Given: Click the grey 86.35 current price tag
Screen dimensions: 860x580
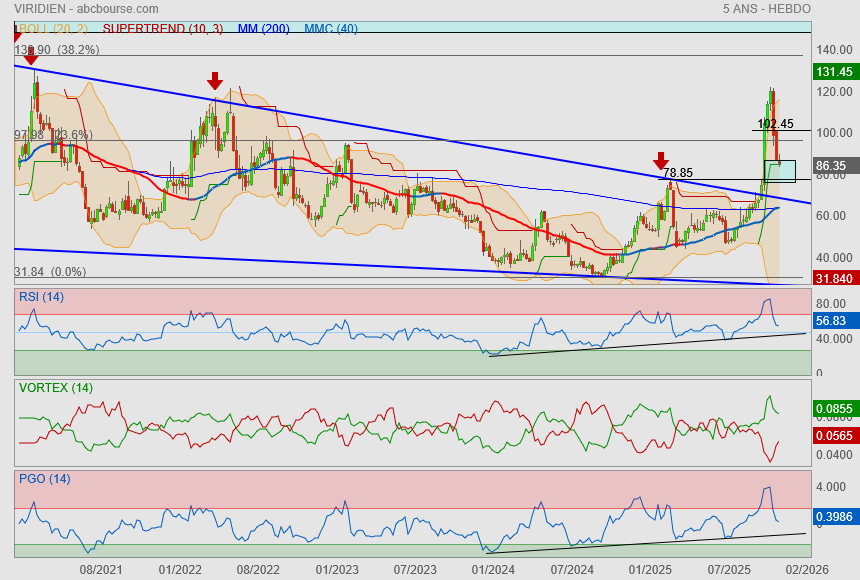Looking at the screenshot, I should point(833,166).
